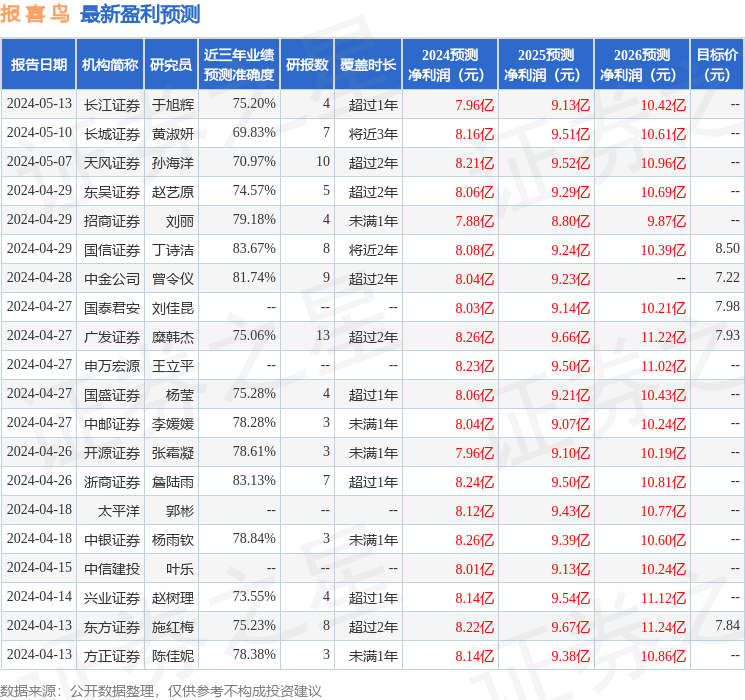Screen dimensions: 745x700
Task: Click analyst name 陈佳妮
Action: (173, 655)
